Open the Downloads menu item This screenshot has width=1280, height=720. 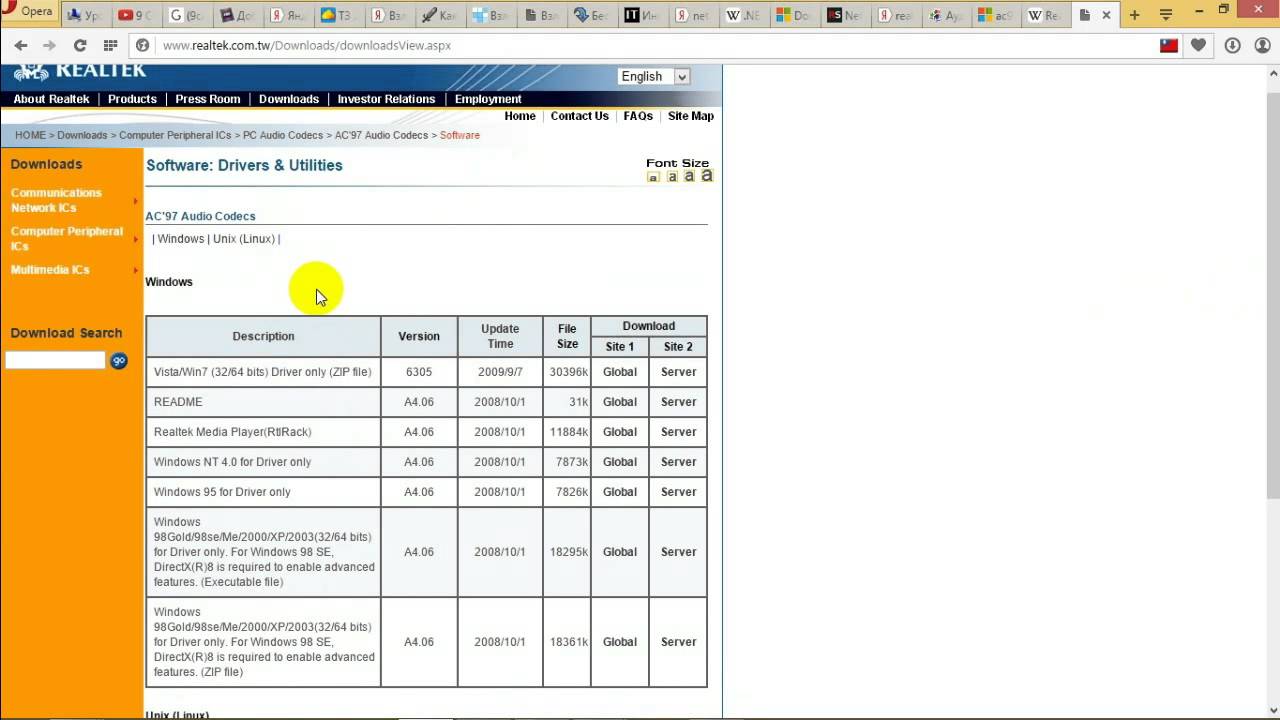coord(289,99)
